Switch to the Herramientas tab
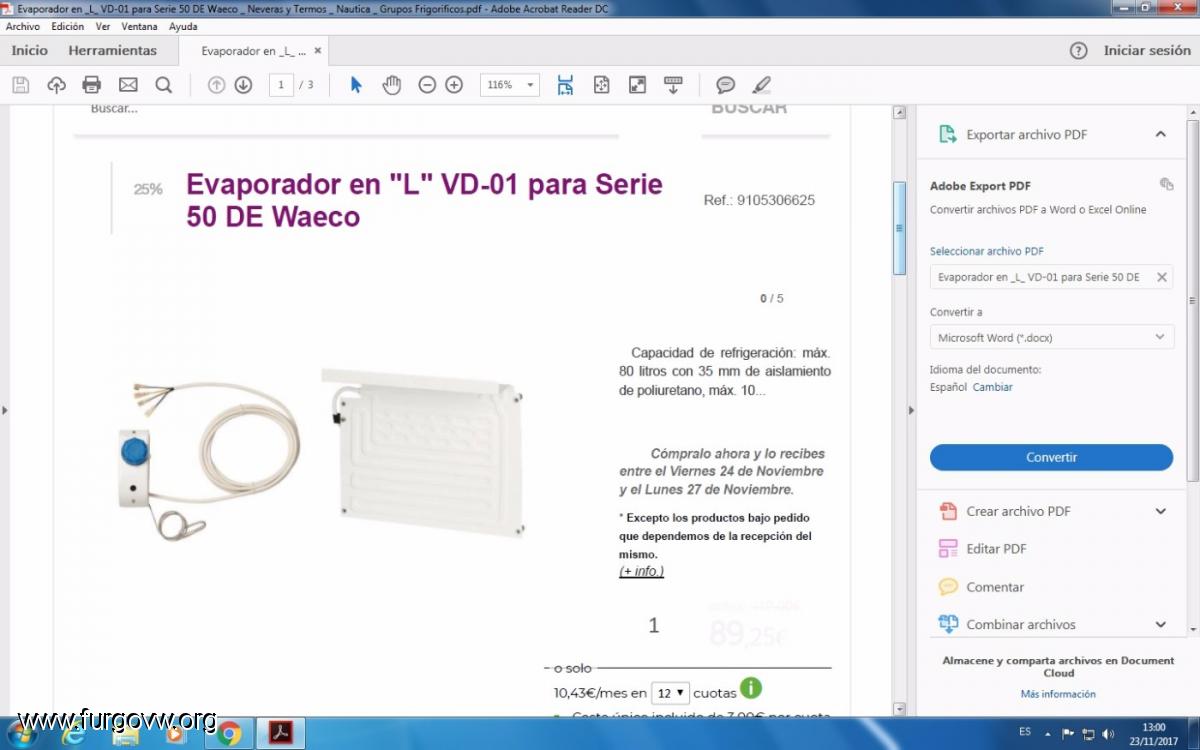1200x750 pixels. (112, 51)
